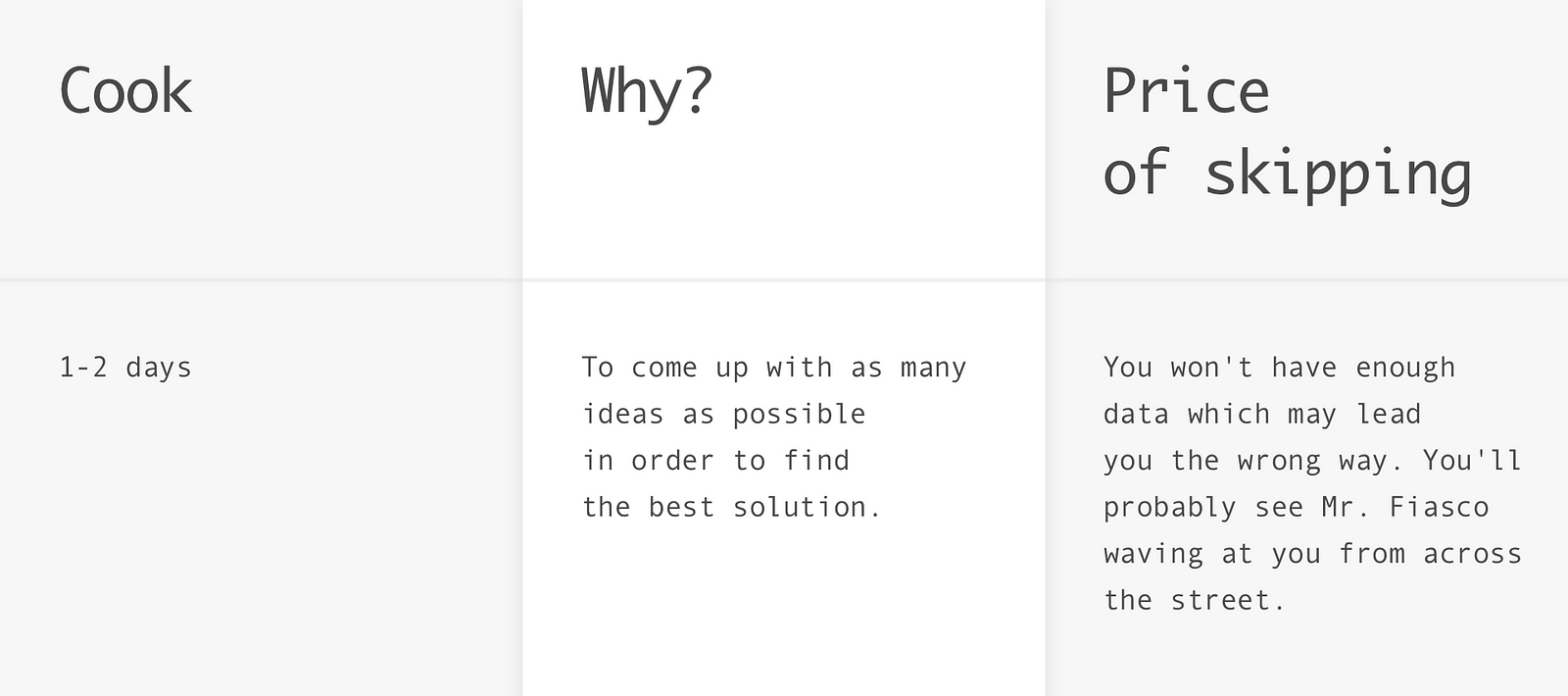Screen dimensions: 1568x696
Task: Click the "ideas as possible" line
Action: tap(724, 414)
